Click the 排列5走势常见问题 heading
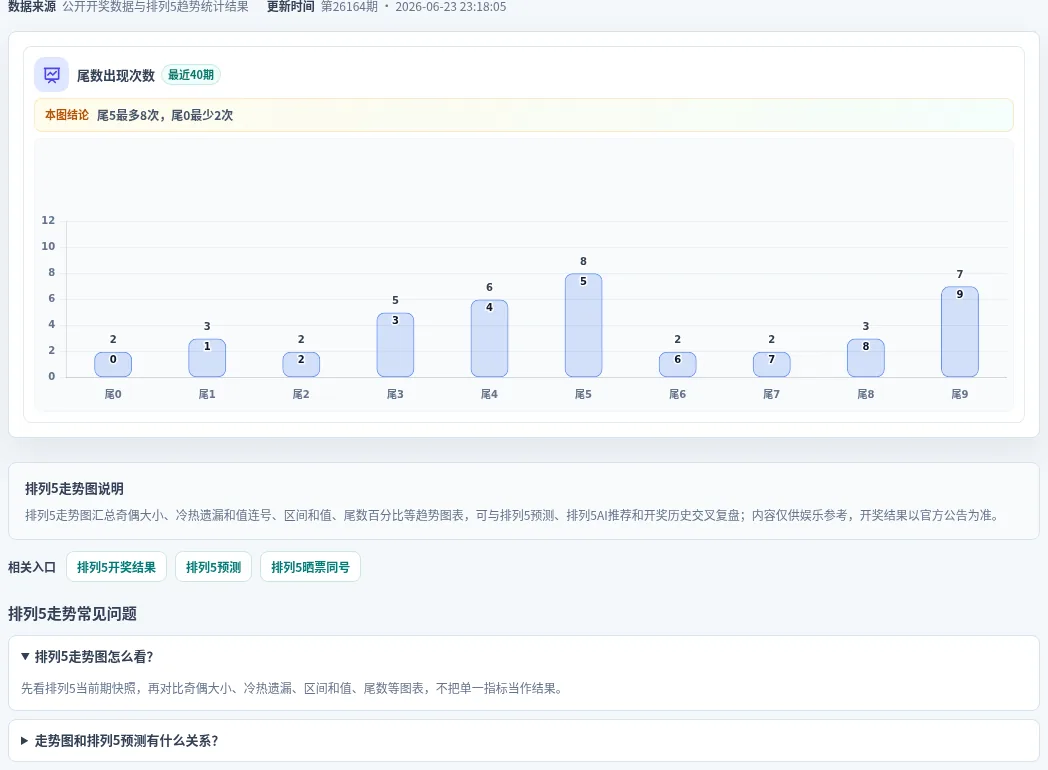The height and width of the screenshot is (770, 1048). click(x=72, y=614)
